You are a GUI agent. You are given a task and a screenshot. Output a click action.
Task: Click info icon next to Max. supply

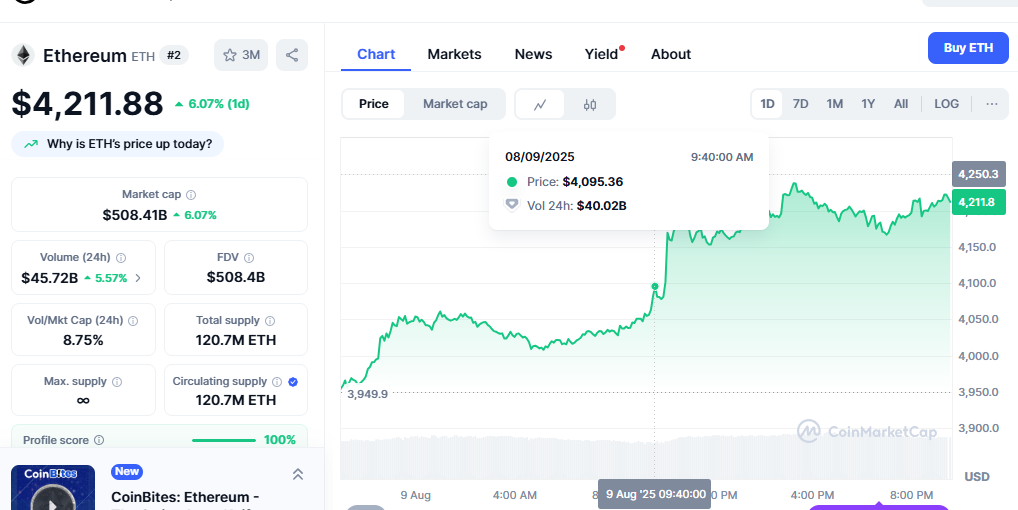[117, 382]
